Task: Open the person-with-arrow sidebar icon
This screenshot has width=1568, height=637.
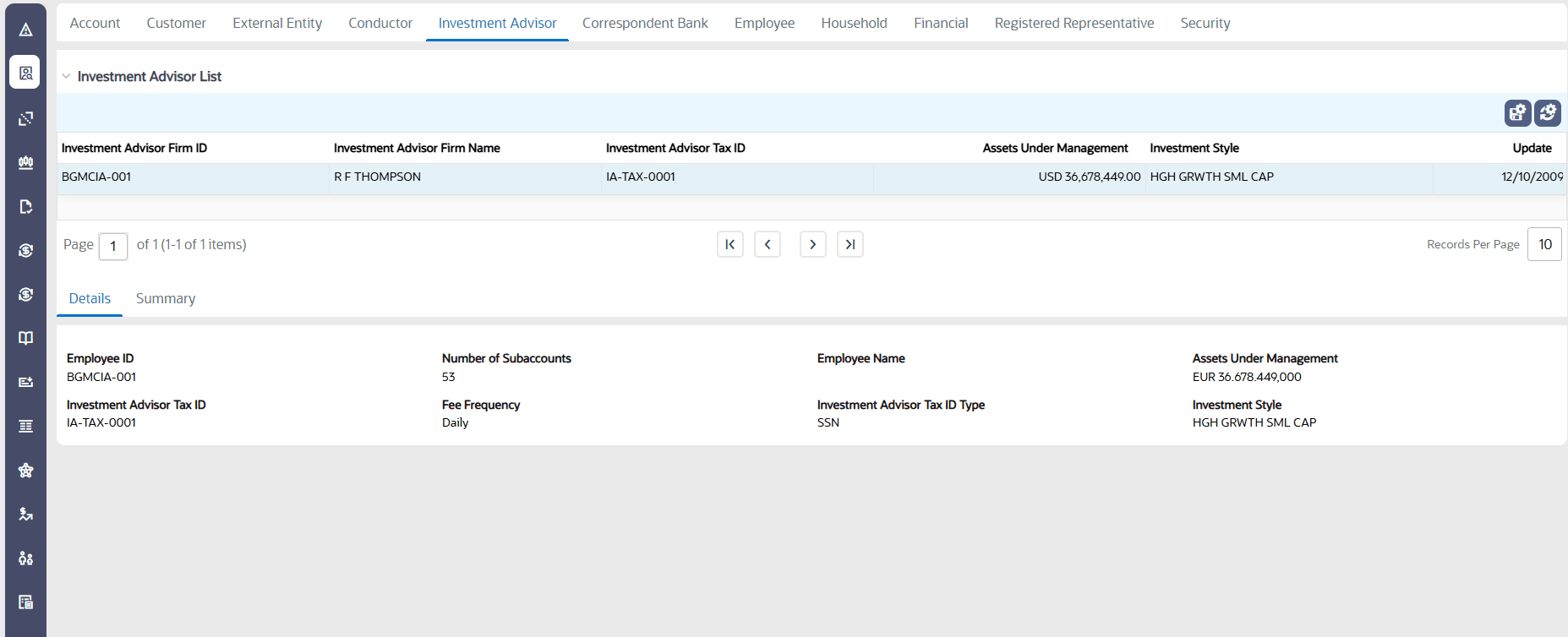Action: pos(25,514)
